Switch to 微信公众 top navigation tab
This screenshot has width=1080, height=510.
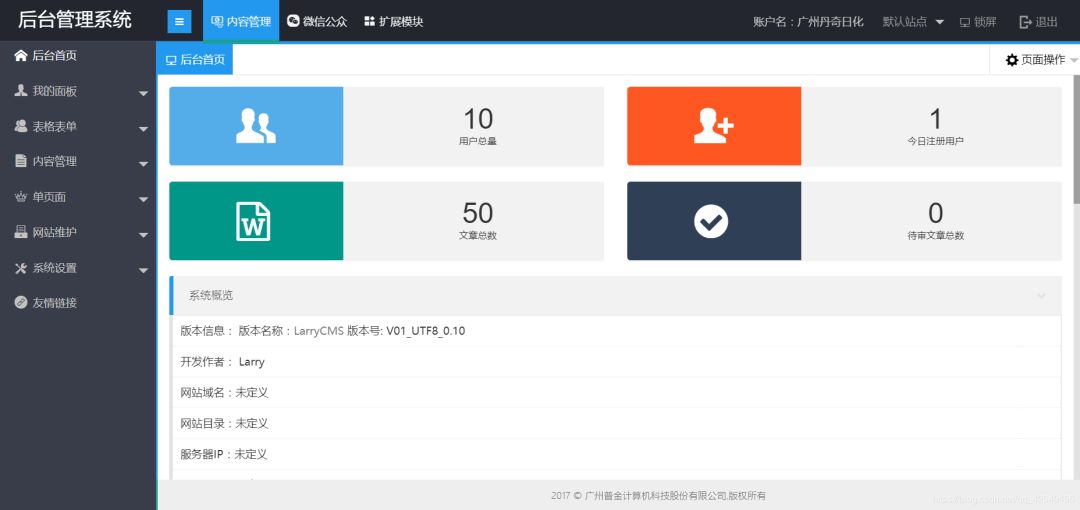(317, 21)
